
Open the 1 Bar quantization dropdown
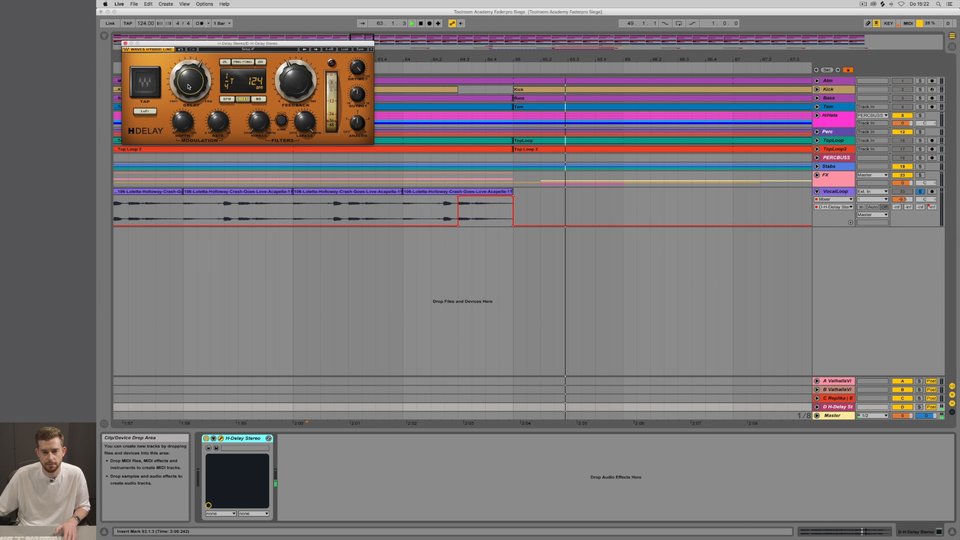222,23
